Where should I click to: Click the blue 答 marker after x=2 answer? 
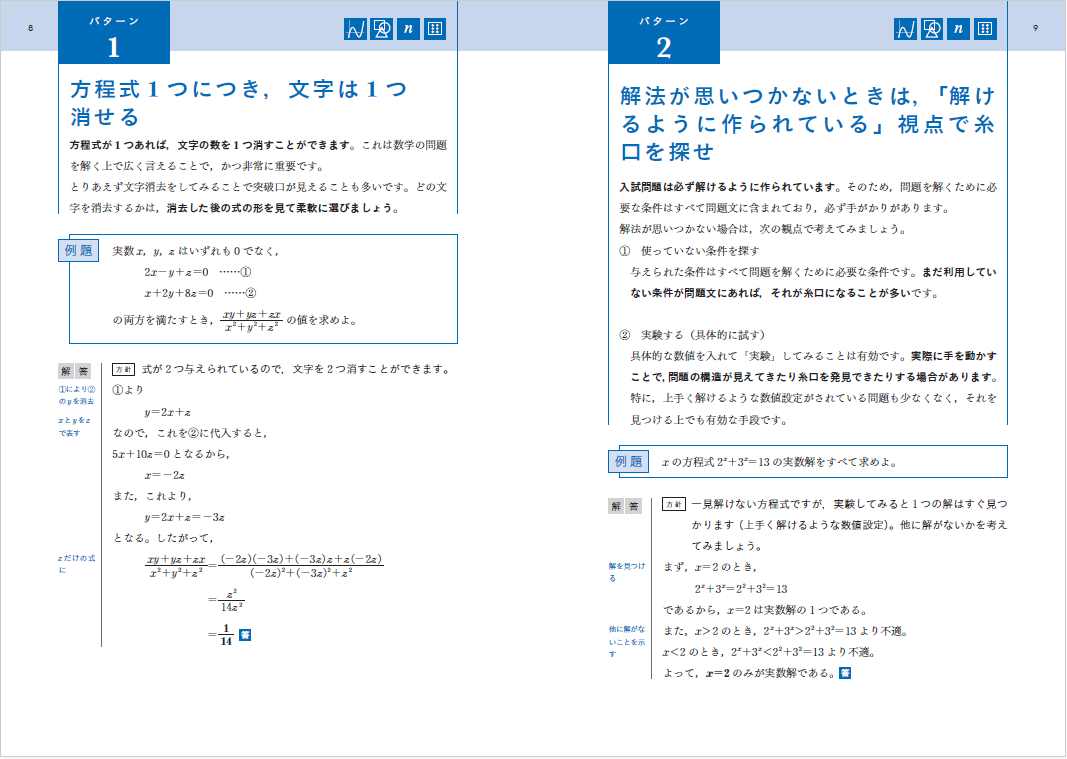tap(844, 673)
